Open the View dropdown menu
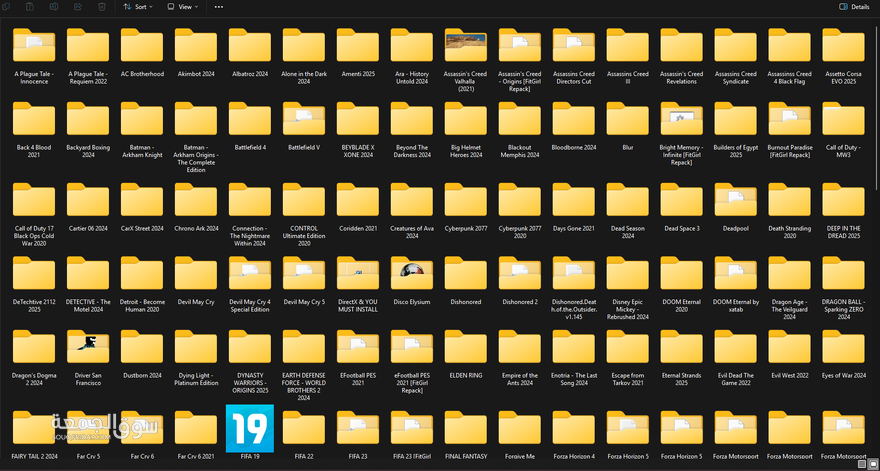This screenshot has height=471, width=880. point(182,7)
